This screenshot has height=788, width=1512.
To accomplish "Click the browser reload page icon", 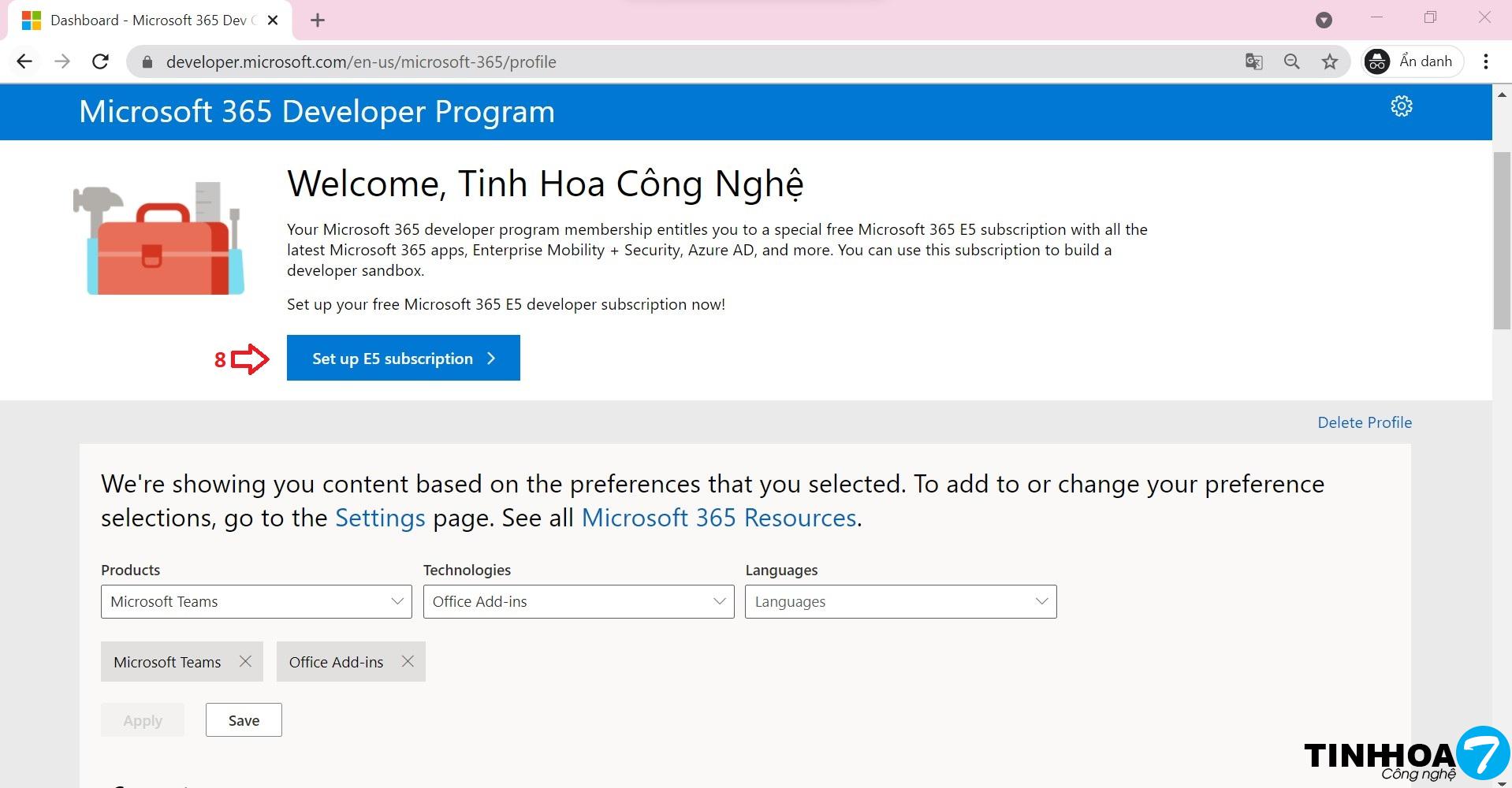I will coord(100,61).
